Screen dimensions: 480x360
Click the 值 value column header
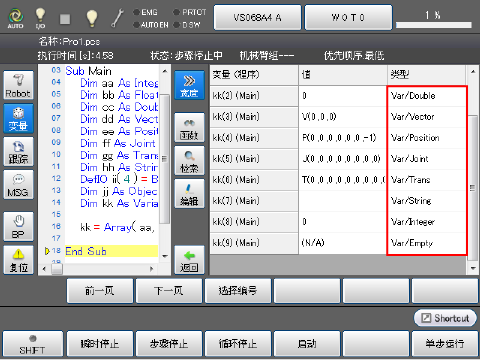pos(343,75)
